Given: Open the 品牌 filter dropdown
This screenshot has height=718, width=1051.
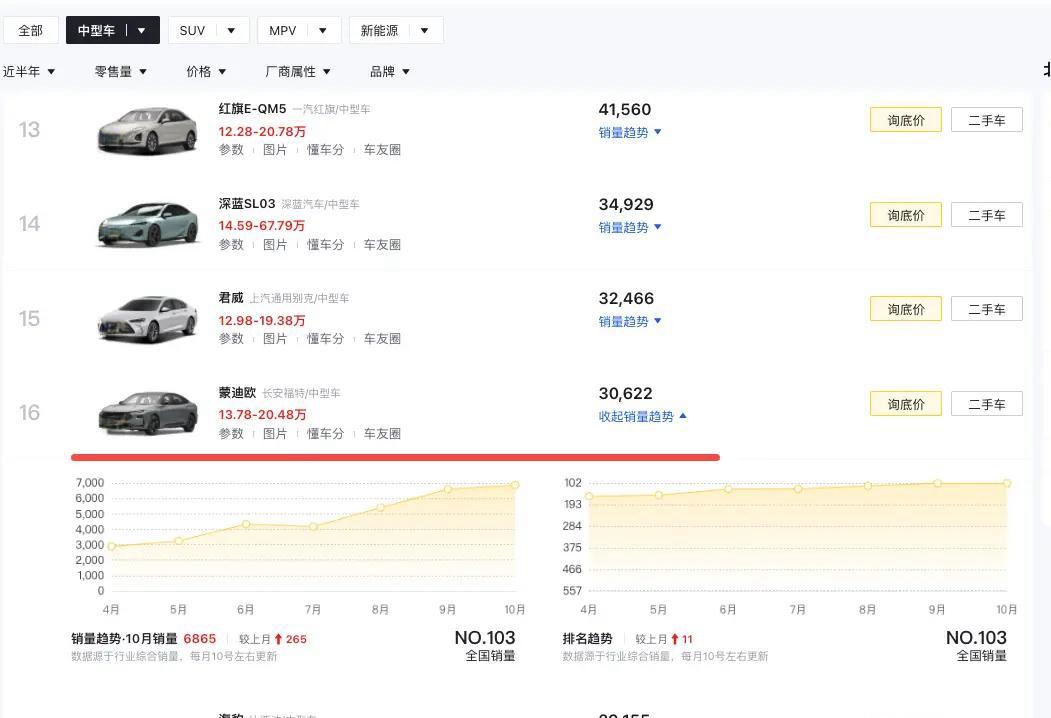Looking at the screenshot, I should pos(389,71).
